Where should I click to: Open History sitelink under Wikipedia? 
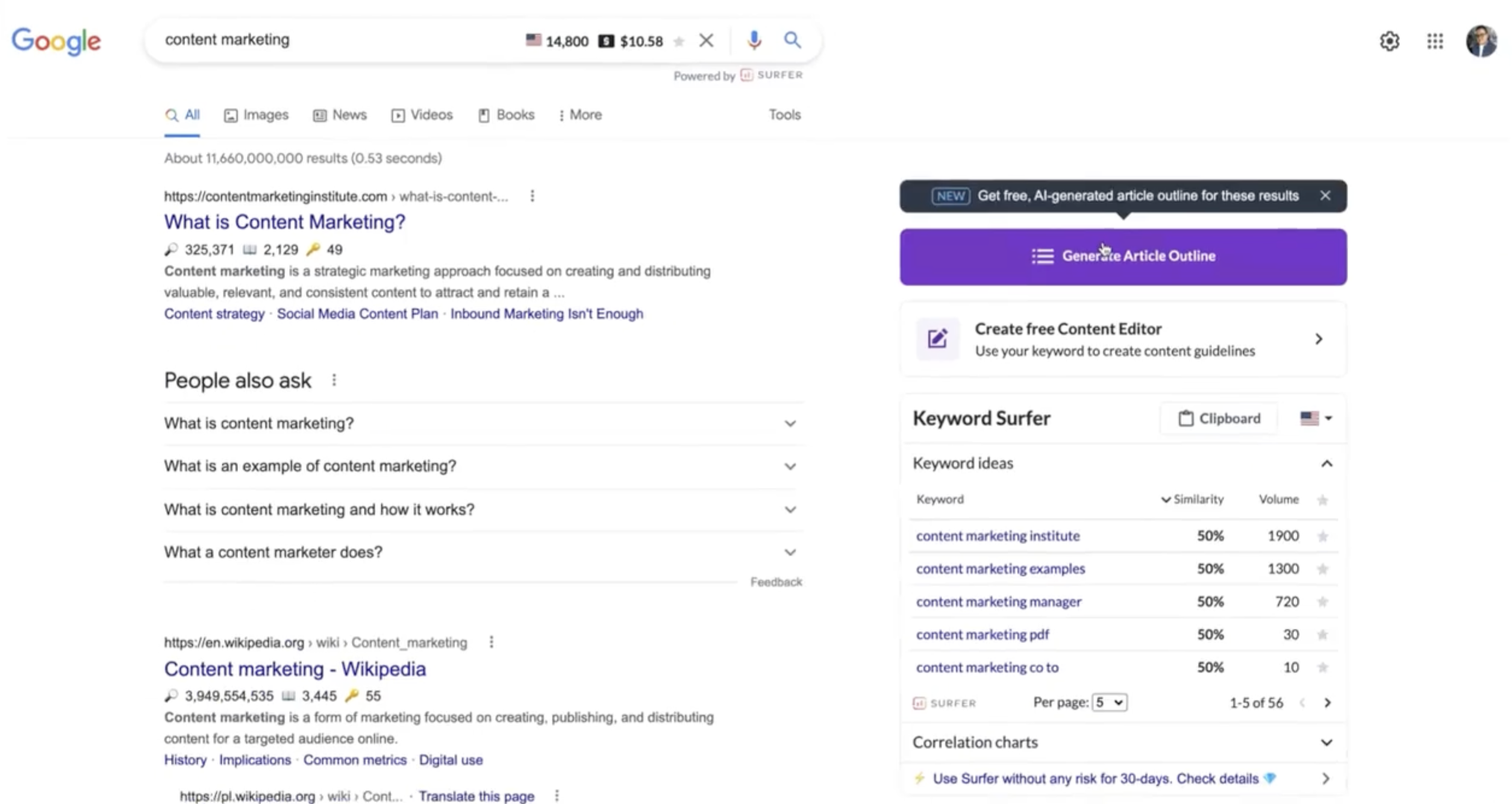[x=185, y=760]
